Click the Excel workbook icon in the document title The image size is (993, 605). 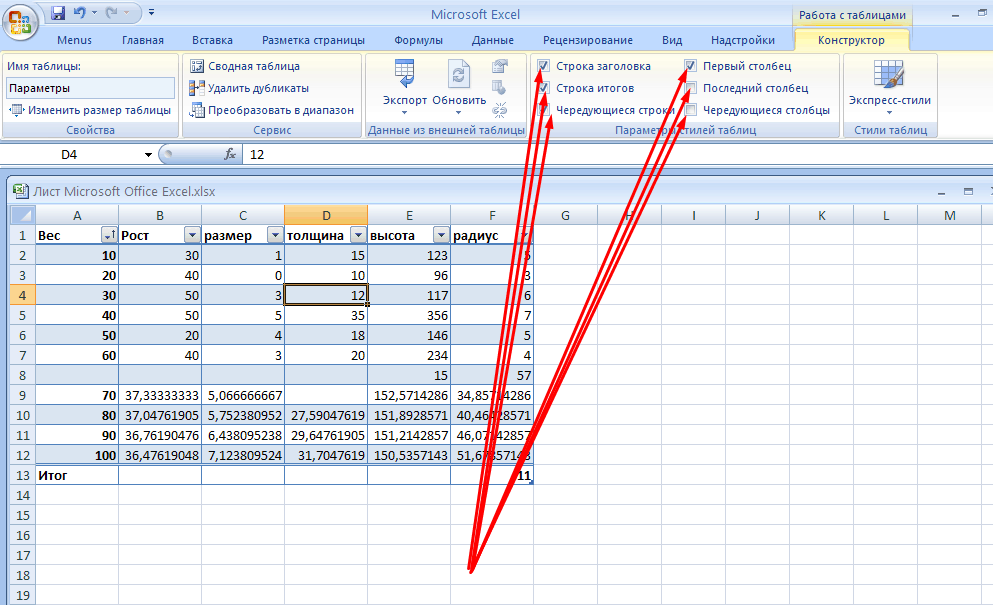coord(21,191)
